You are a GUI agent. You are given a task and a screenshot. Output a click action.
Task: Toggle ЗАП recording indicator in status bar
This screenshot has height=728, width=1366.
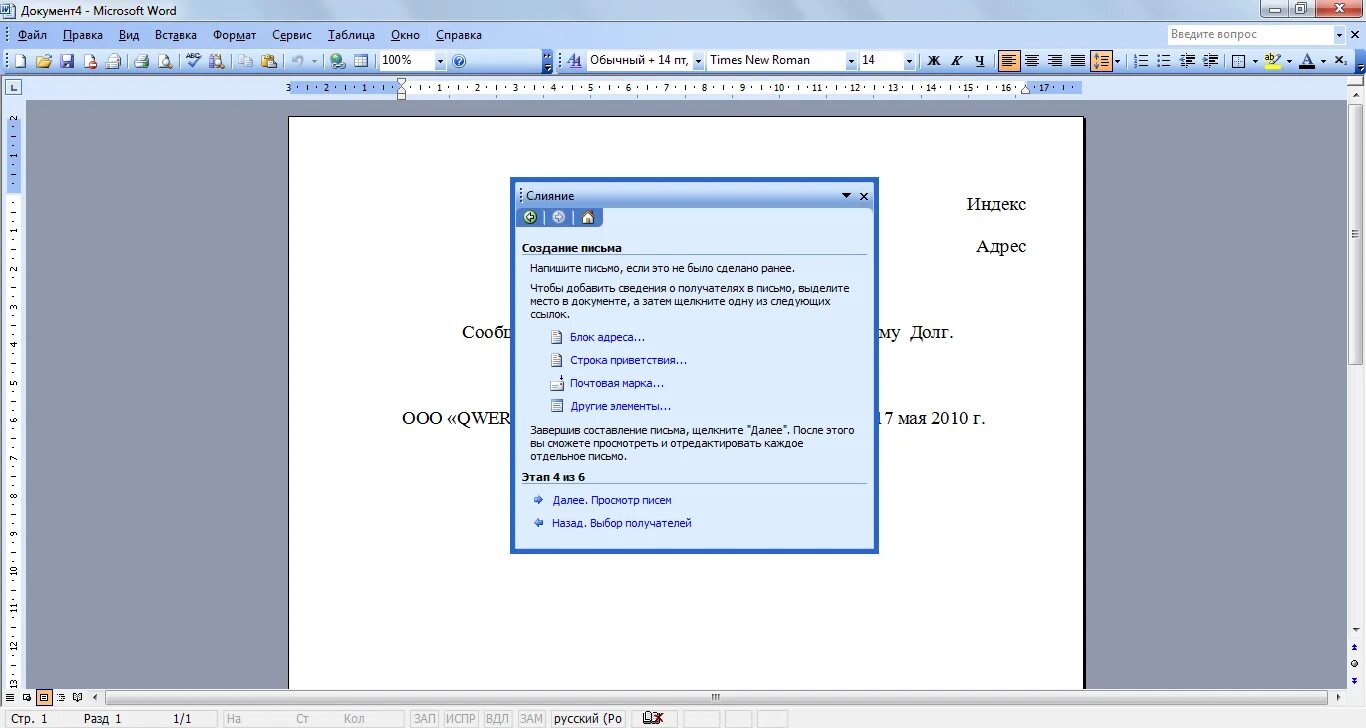point(425,718)
